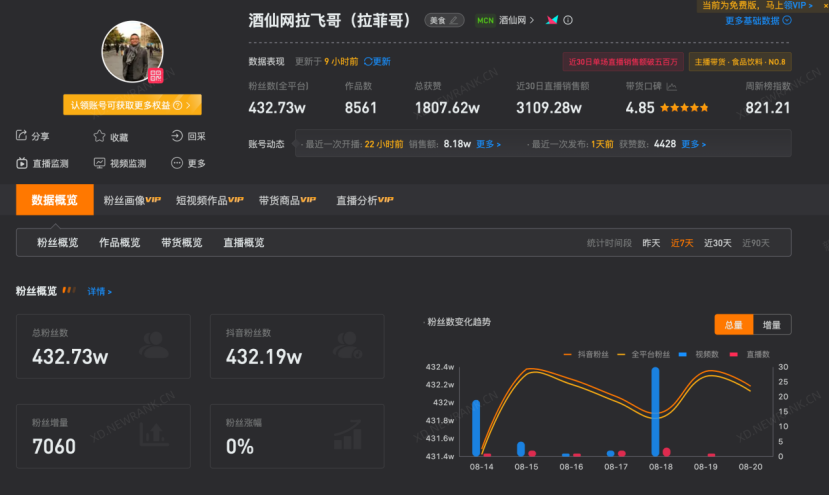Switch to 粉丝概览 sub-tab
This screenshot has width=829, height=495.
pyautogui.click(x=58, y=243)
